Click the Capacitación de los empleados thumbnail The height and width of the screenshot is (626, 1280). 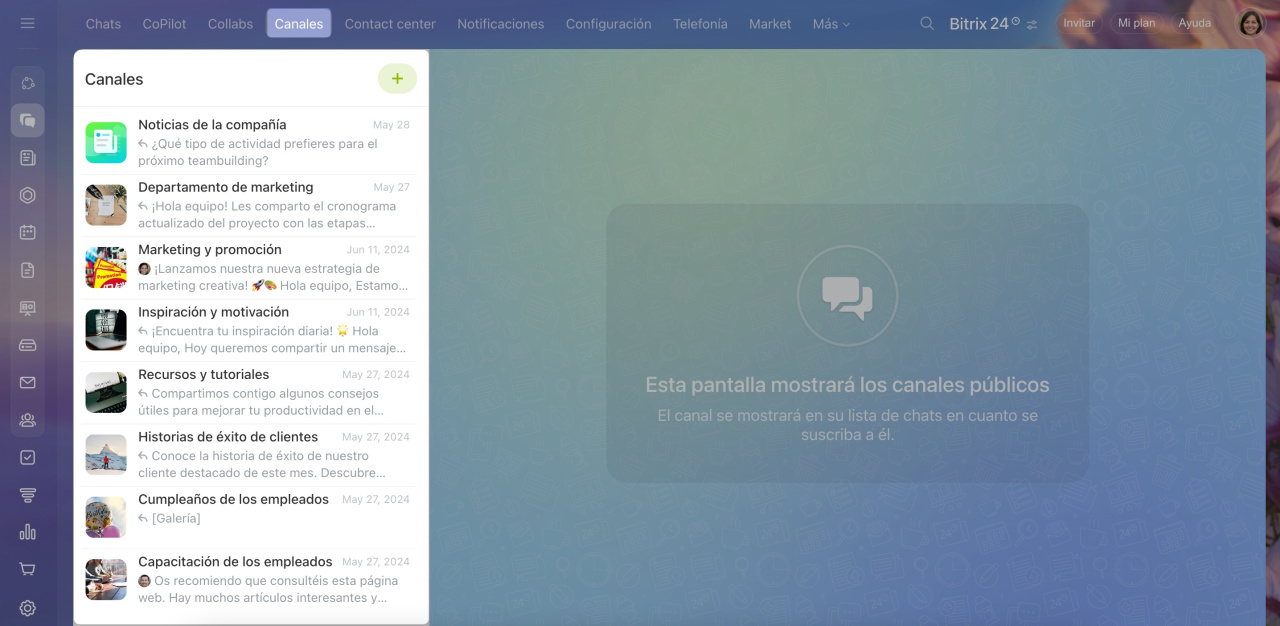(x=106, y=580)
